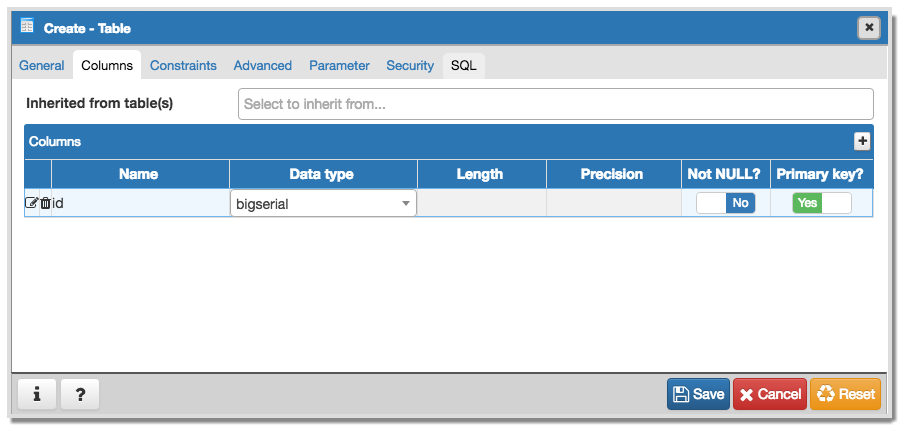Close the Create - Table dialog

click(x=869, y=27)
